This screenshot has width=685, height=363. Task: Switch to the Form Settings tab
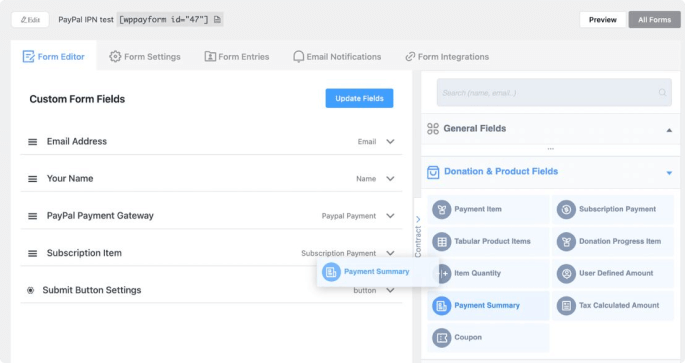145,57
